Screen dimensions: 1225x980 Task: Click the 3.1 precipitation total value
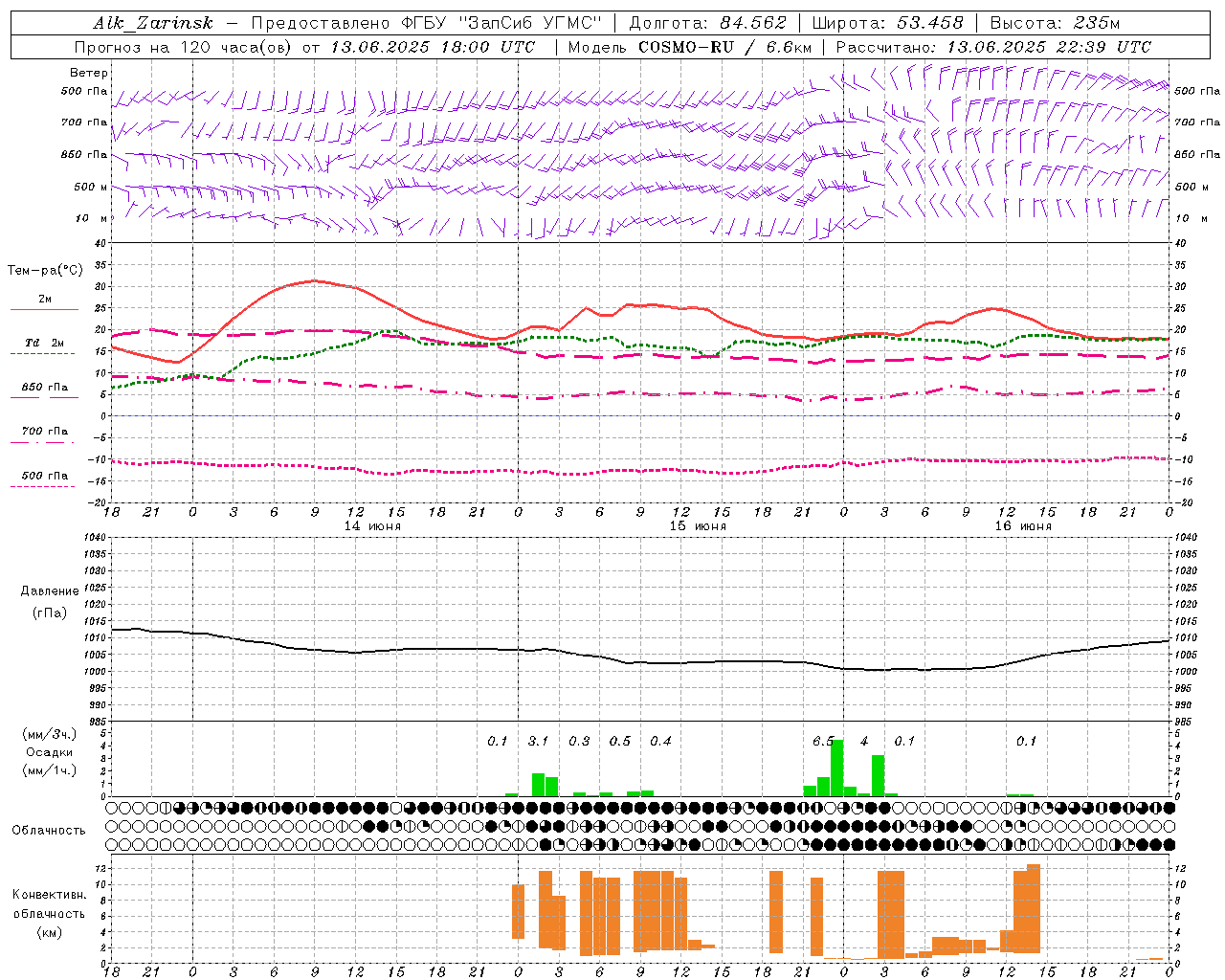coord(538,742)
